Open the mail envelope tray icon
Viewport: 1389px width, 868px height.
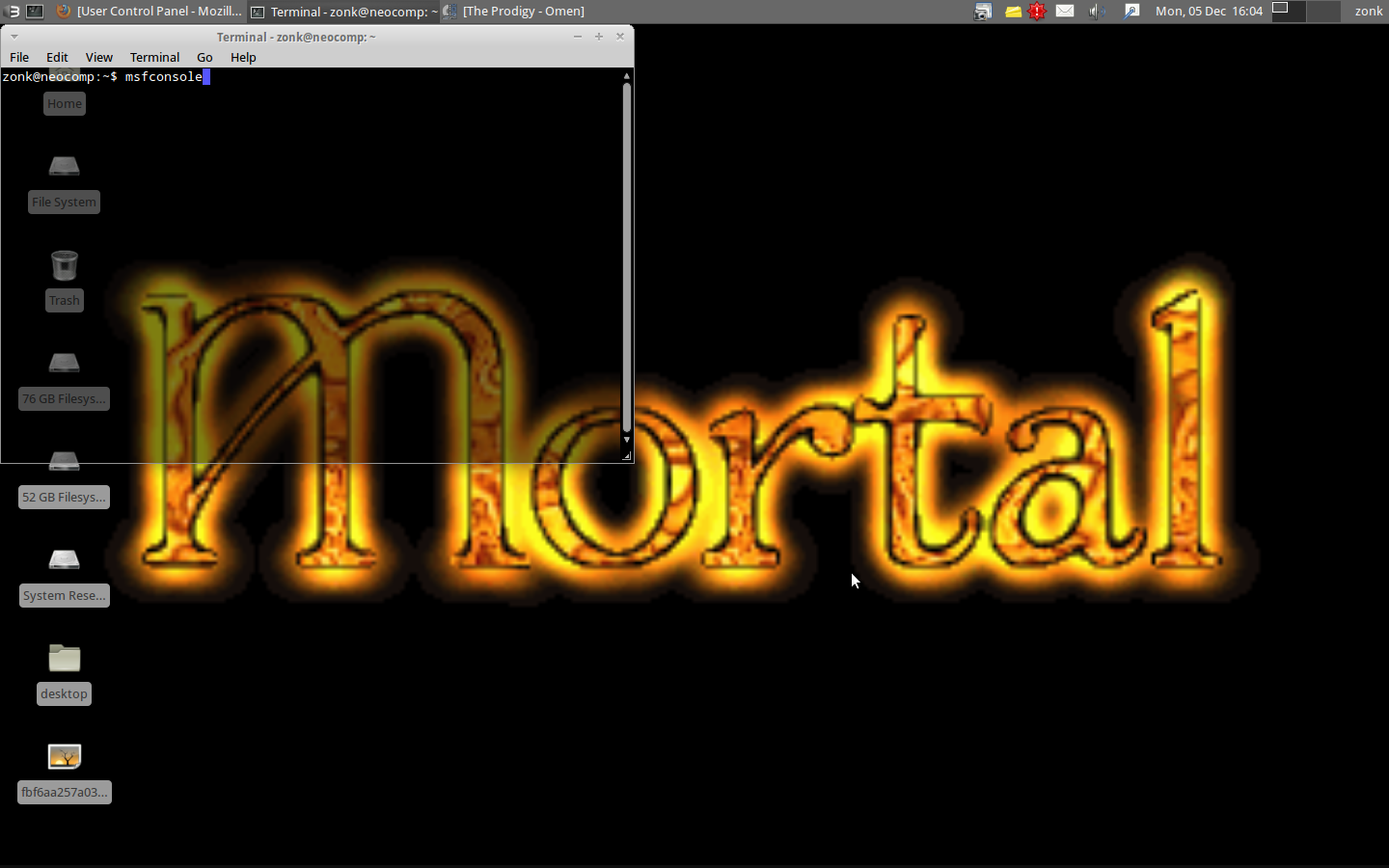pyautogui.click(x=1065, y=12)
